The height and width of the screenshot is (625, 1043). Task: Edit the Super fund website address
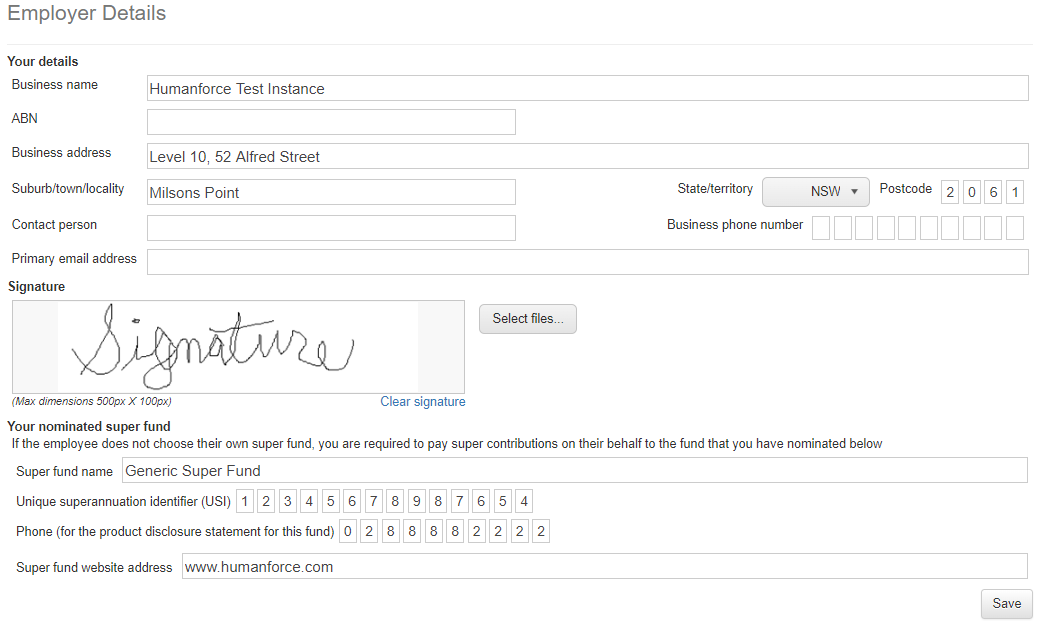pyautogui.click(x=604, y=566)
